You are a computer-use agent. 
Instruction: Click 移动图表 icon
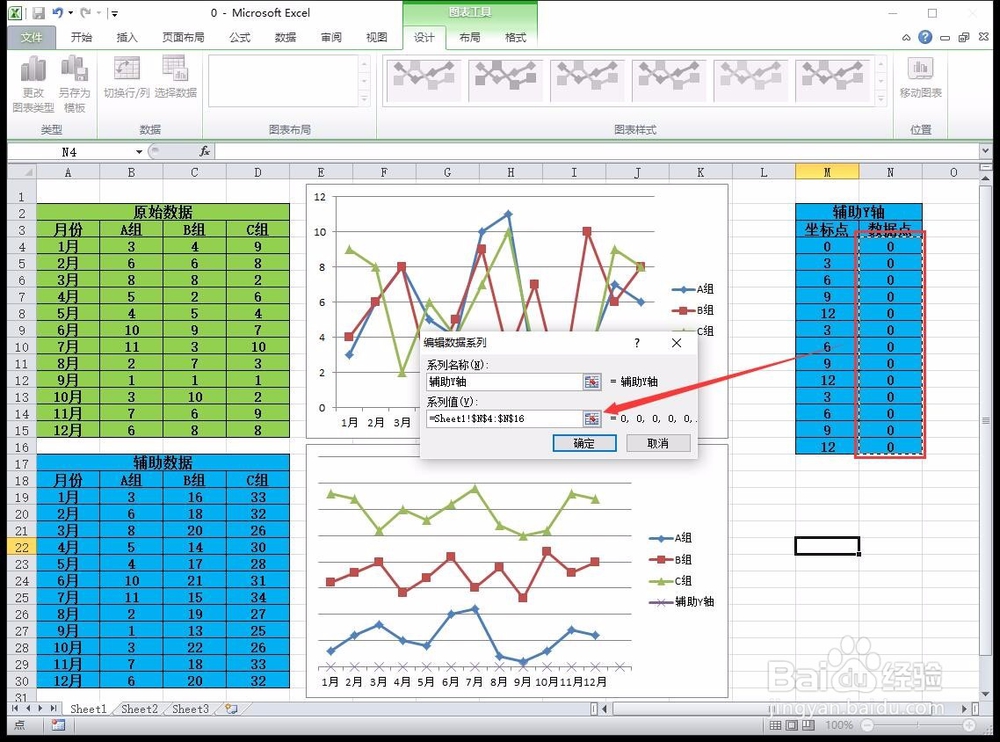pyautogui.click(x=920, y=78)
